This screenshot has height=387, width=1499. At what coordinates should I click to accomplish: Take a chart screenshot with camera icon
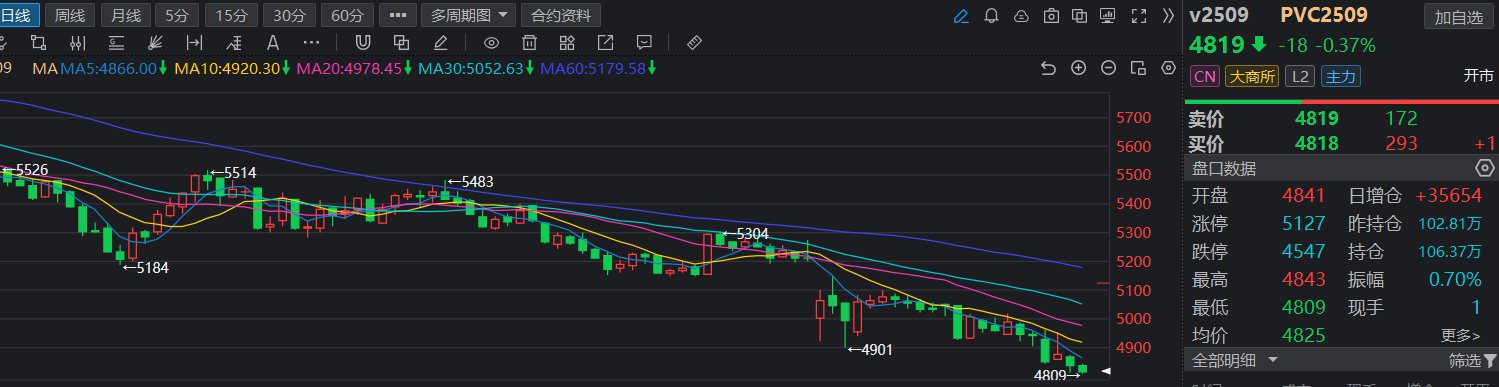(1050, 16)
